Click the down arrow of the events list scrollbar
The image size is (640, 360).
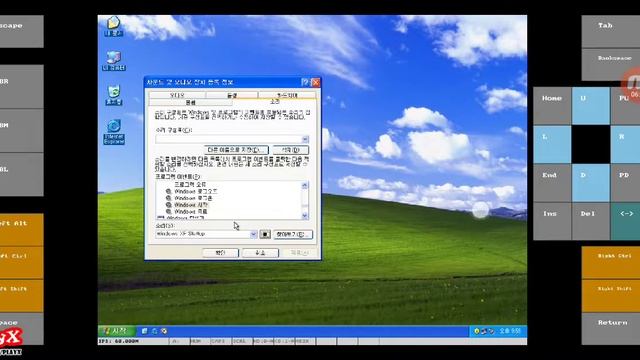coord(304,216)
